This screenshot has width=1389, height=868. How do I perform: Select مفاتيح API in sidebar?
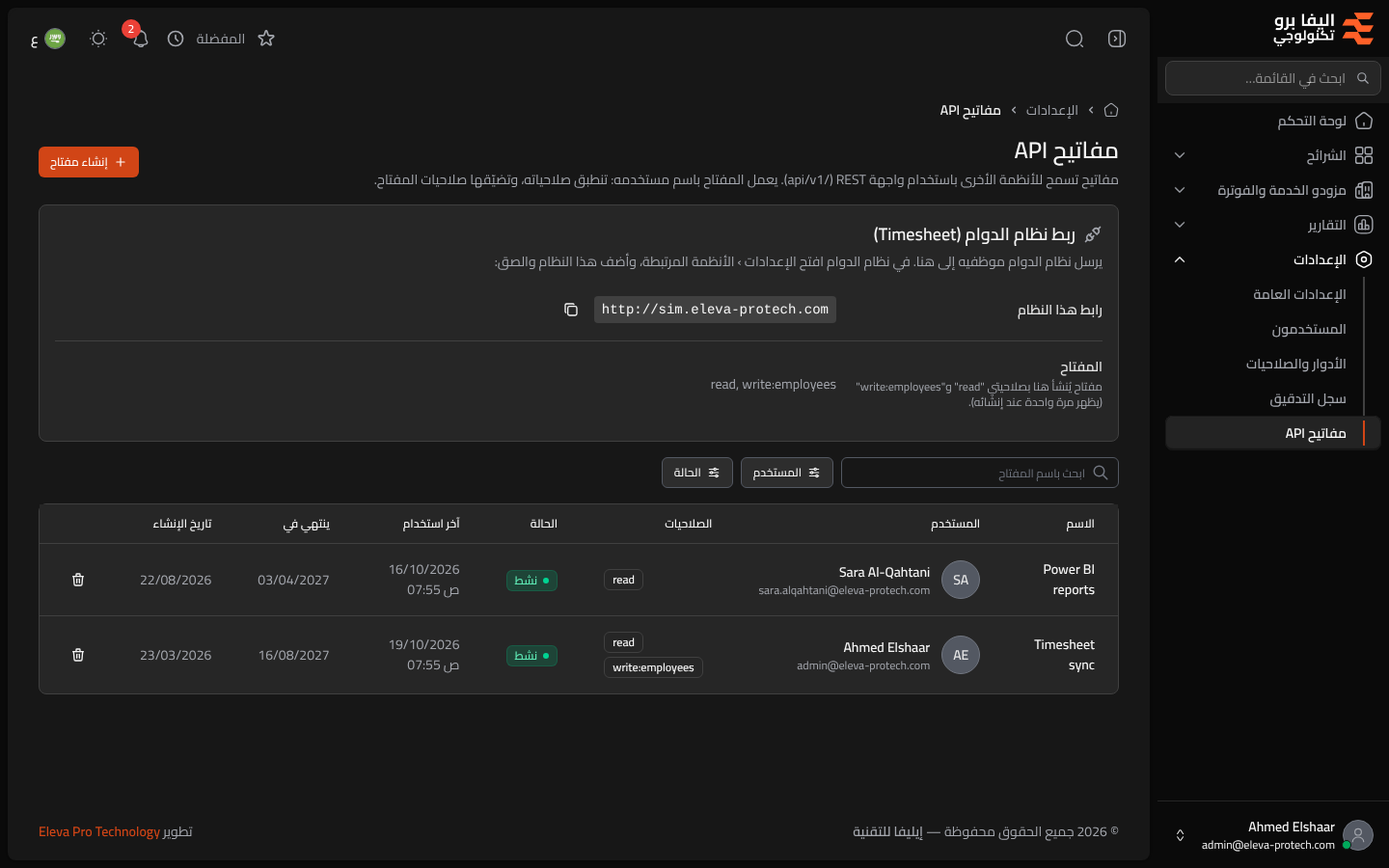coord(1273,433)
